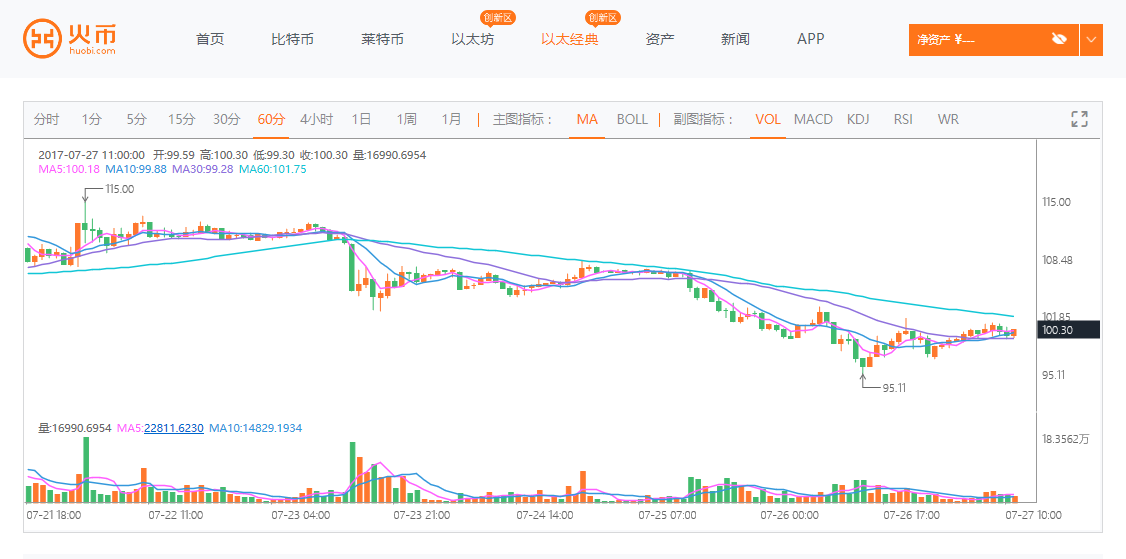Viewport: 1126px width, 559px height.
Task: Select the 15分 chart interval
Action: tap(181, 119)
